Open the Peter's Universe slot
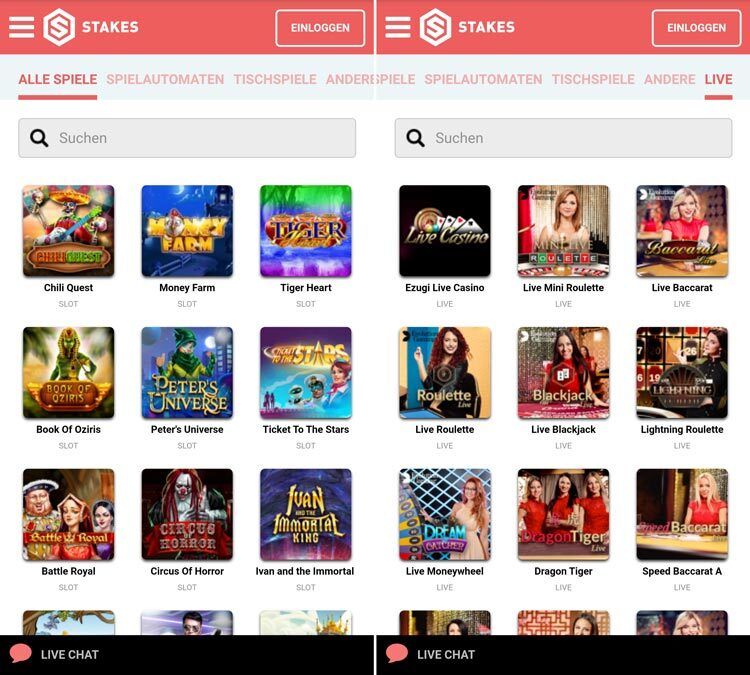 (x=187, y=373)
